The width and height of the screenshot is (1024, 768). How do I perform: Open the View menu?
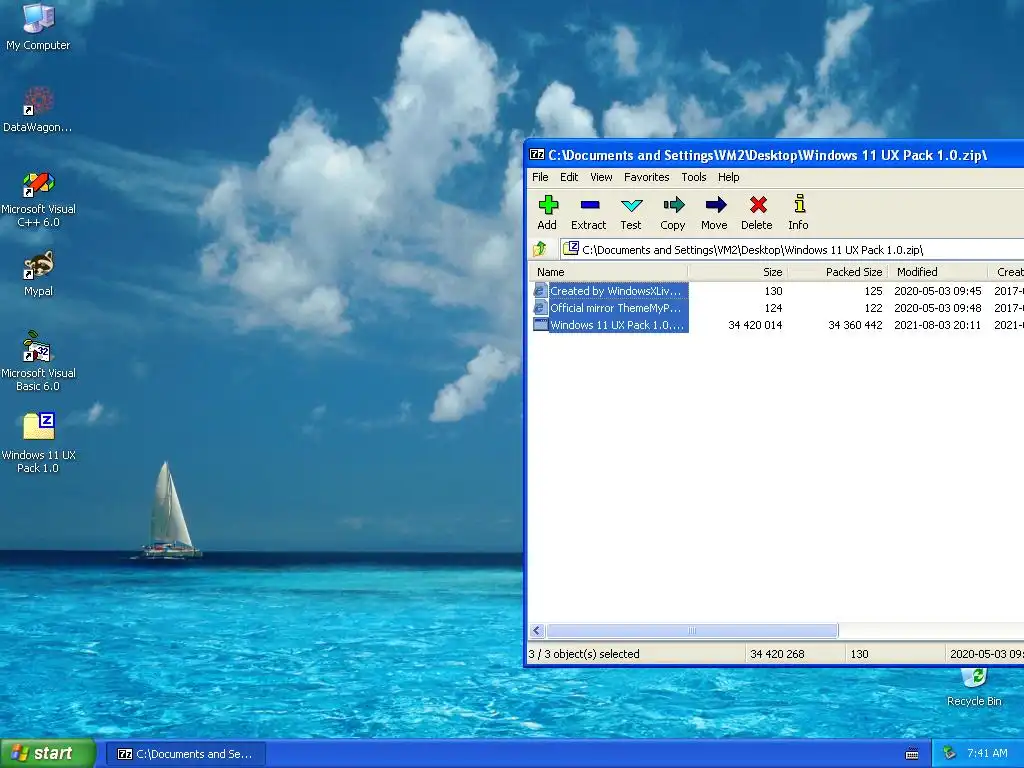tap(601, 177)
